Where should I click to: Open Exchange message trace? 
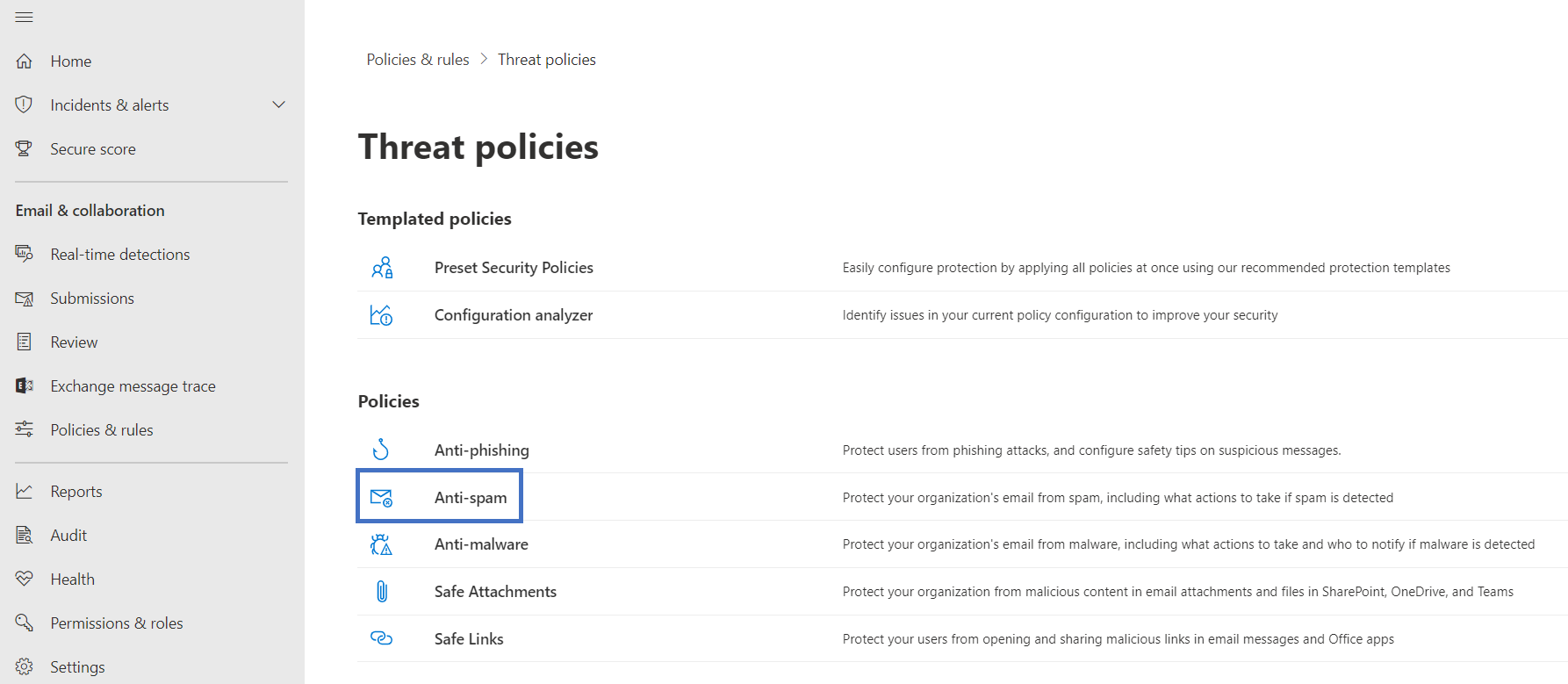[x=133, y=386]
